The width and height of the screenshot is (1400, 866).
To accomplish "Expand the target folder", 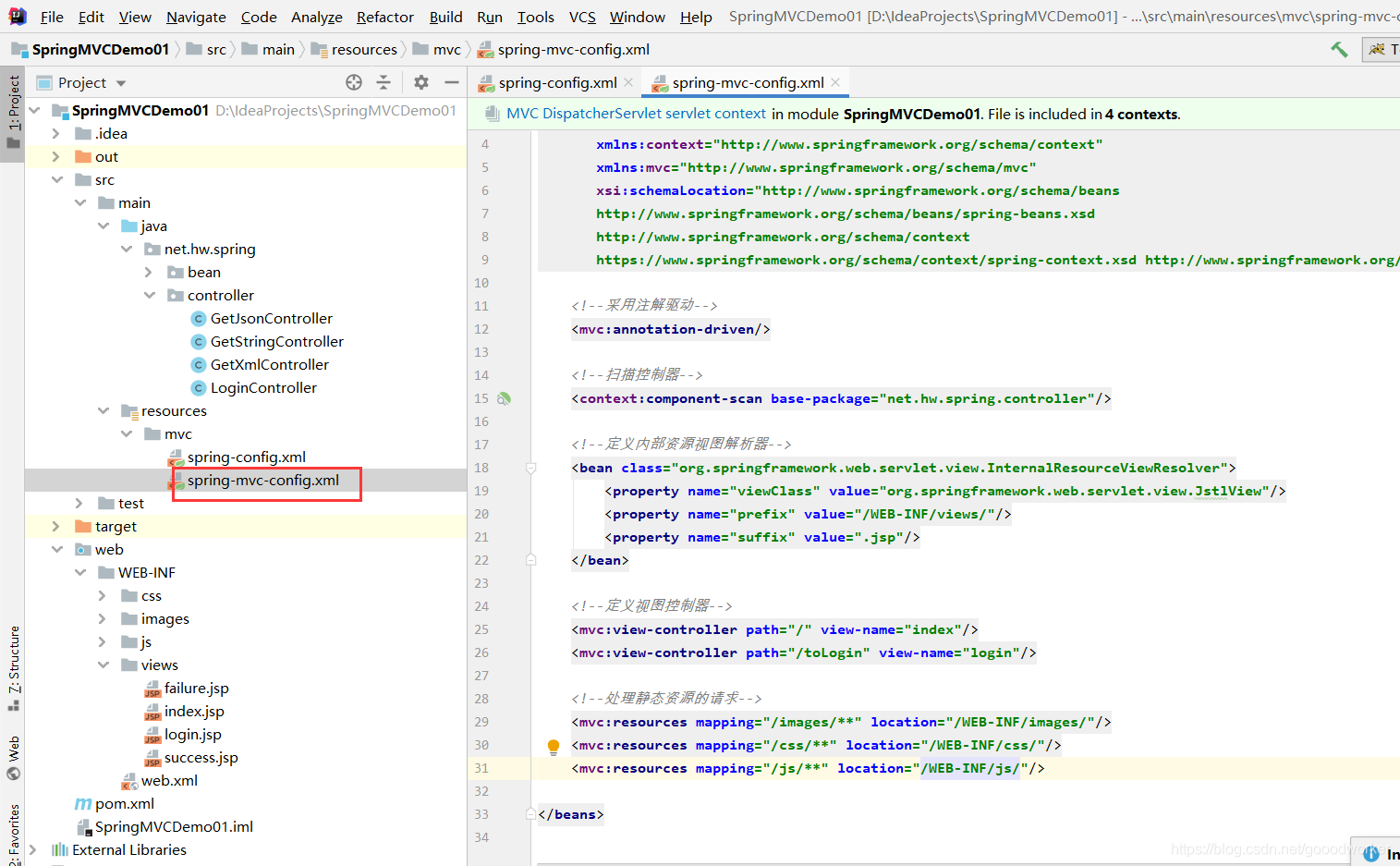I will click(x=56, y=527).
